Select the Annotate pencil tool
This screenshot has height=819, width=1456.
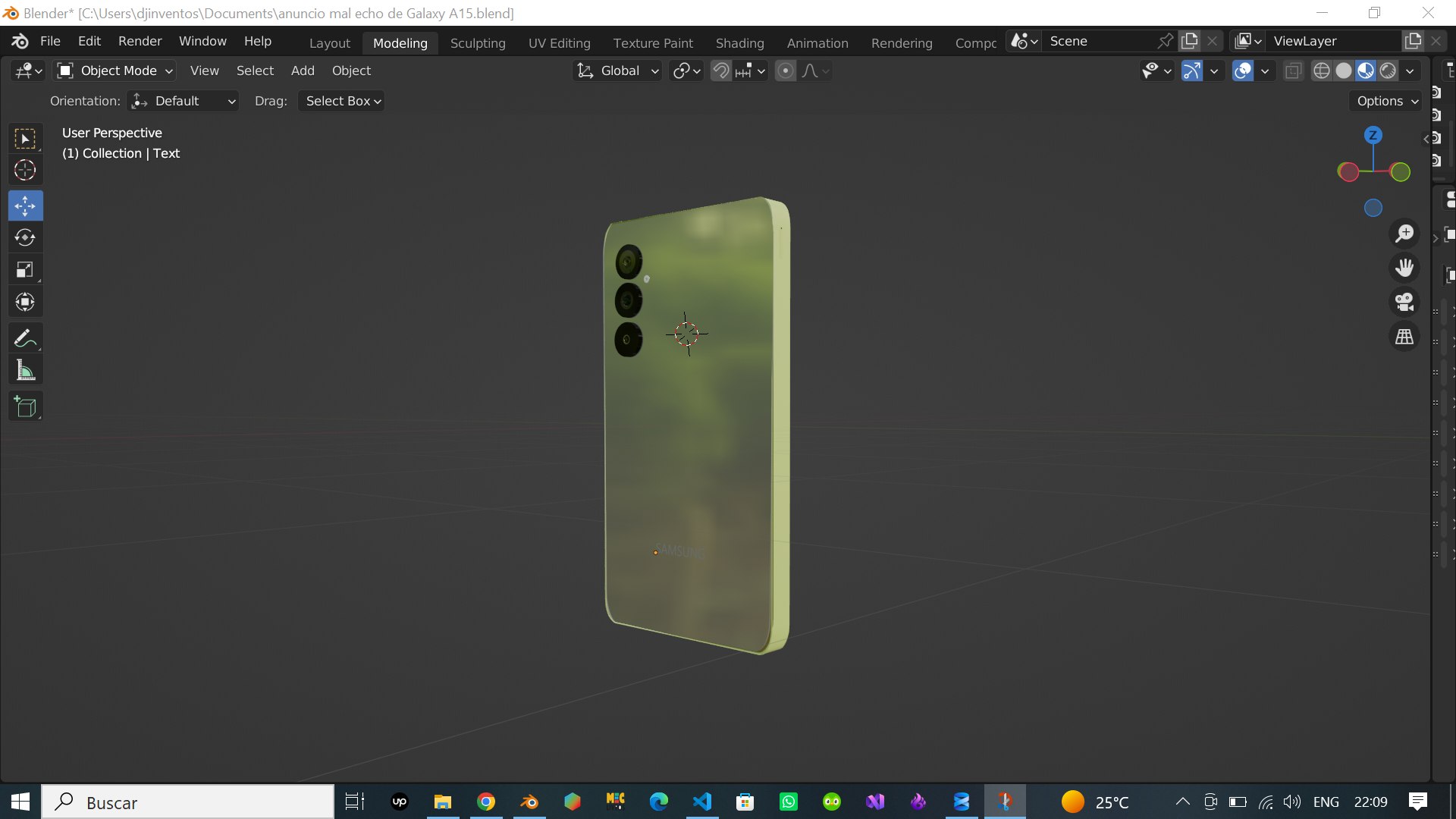point(25,338)
